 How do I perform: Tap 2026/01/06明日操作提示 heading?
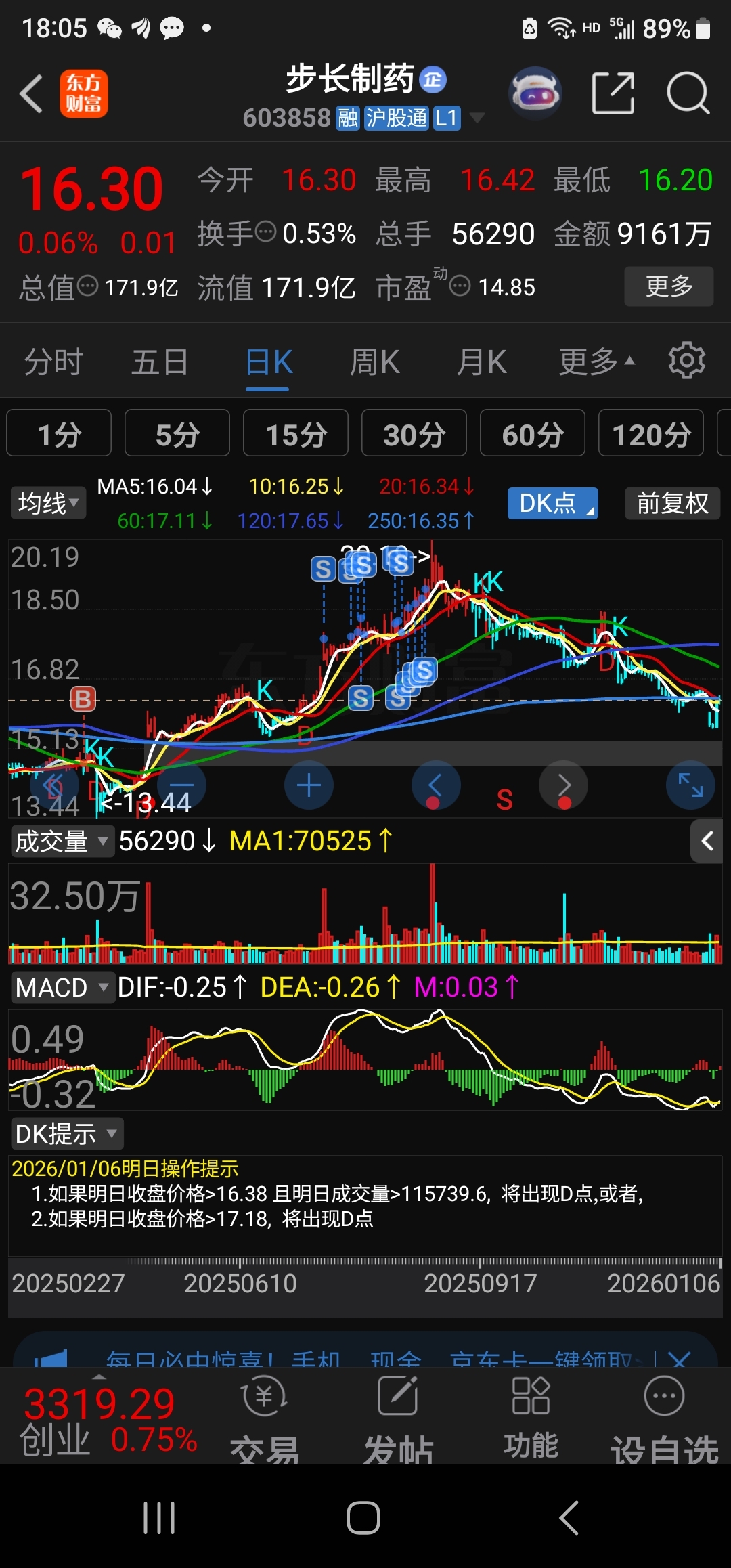[x=125, y=1169]
